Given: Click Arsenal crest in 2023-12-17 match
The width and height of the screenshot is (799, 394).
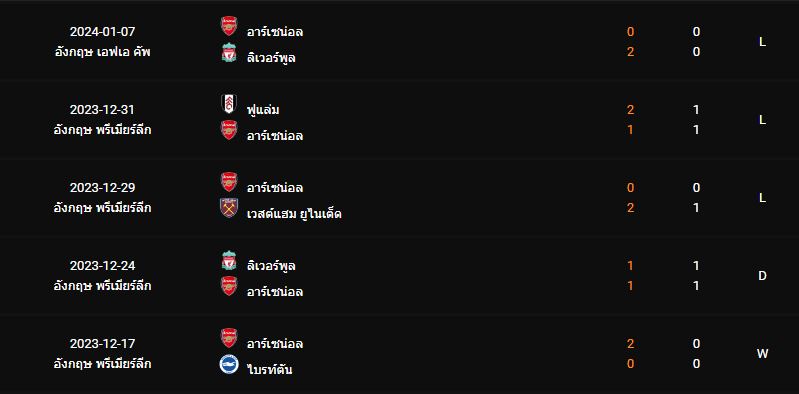Looking at the screenshot, I should point(229,338).
